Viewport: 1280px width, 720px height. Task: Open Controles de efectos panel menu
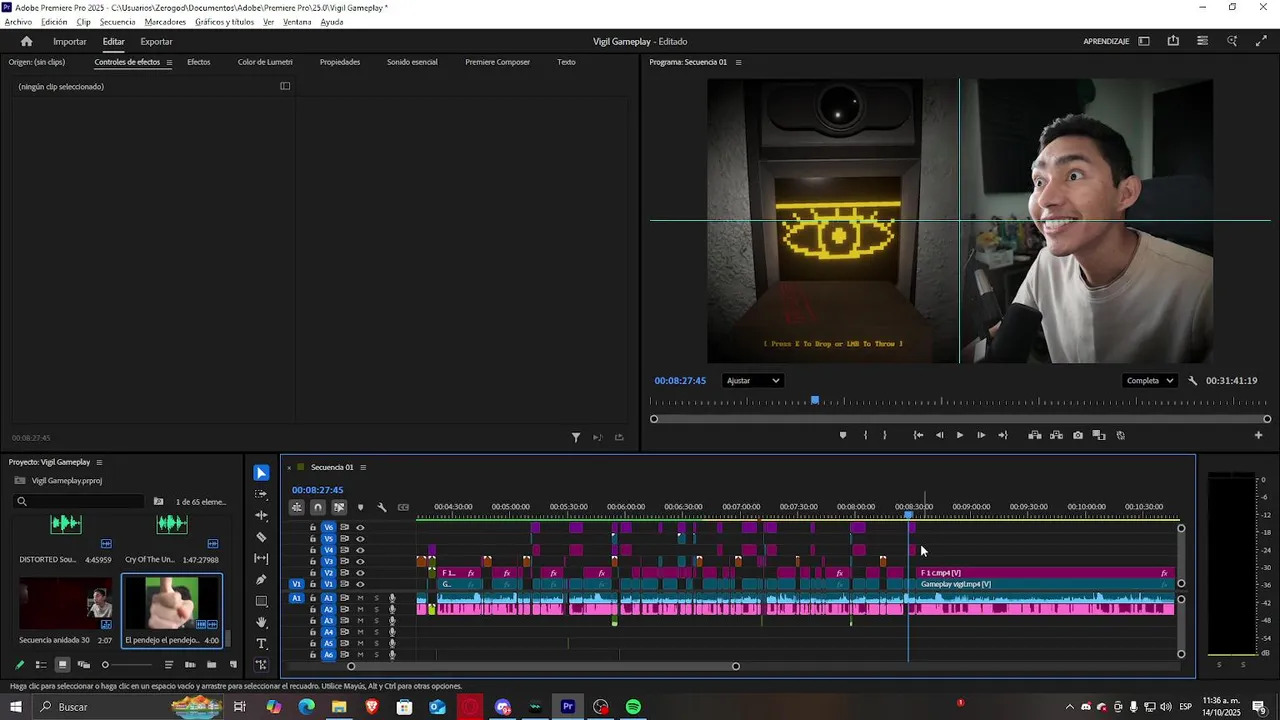tap(169, 62)
